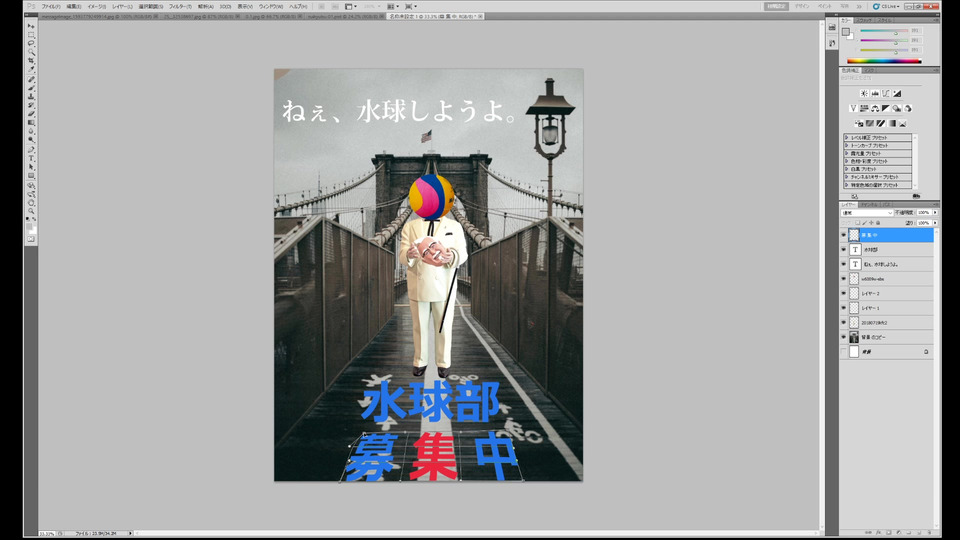This screenshot has width=960, height=540.
Task: Hide the レイヤー 2 layer
Action: pyautogui.click(x=844, y=293)
